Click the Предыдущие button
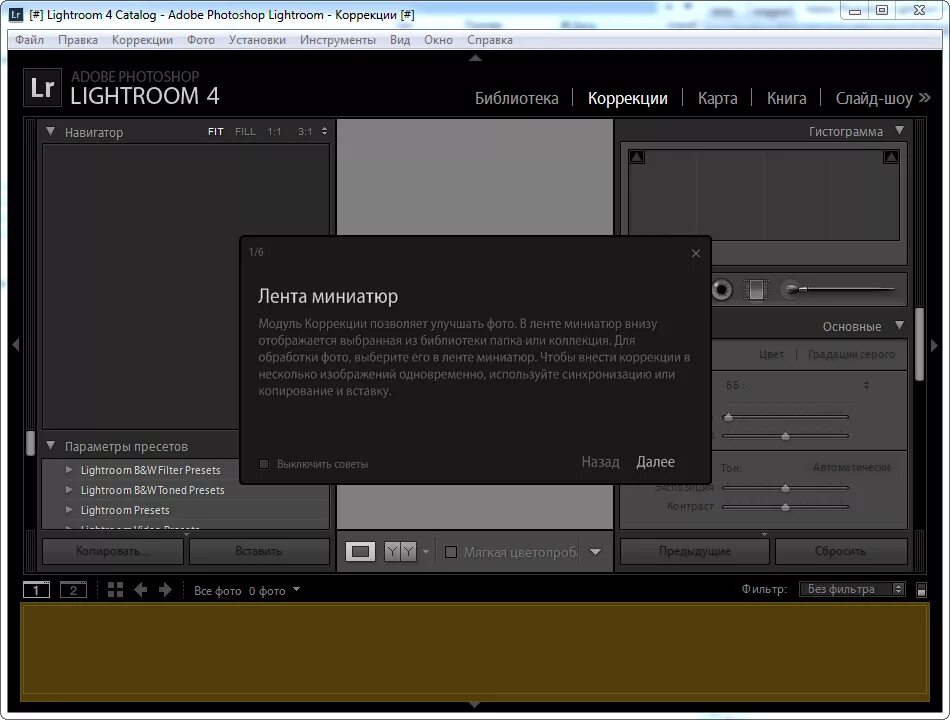This screenshot has width=950, height=720. click(x=695, y=552)
